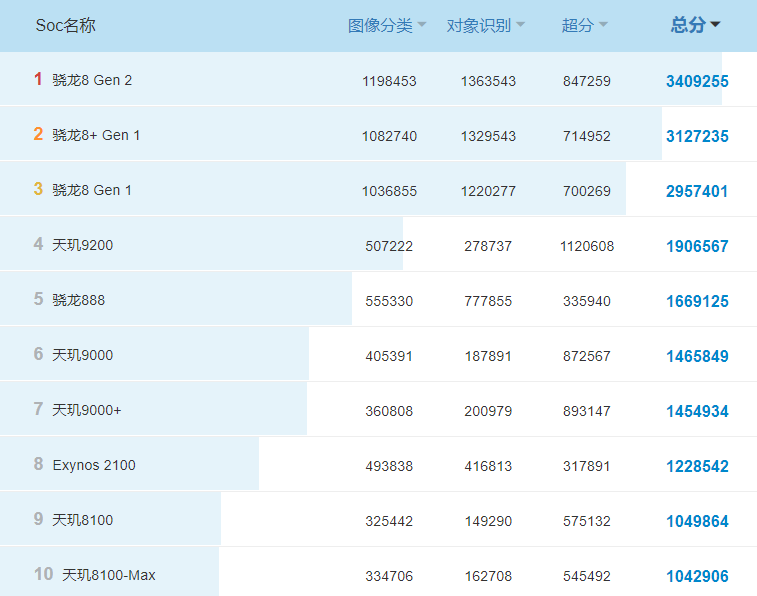This screenshot has width=757, height=596.
Task: Click object recognition value 149290
Action: pyautogui.click(x=488, y=521)
